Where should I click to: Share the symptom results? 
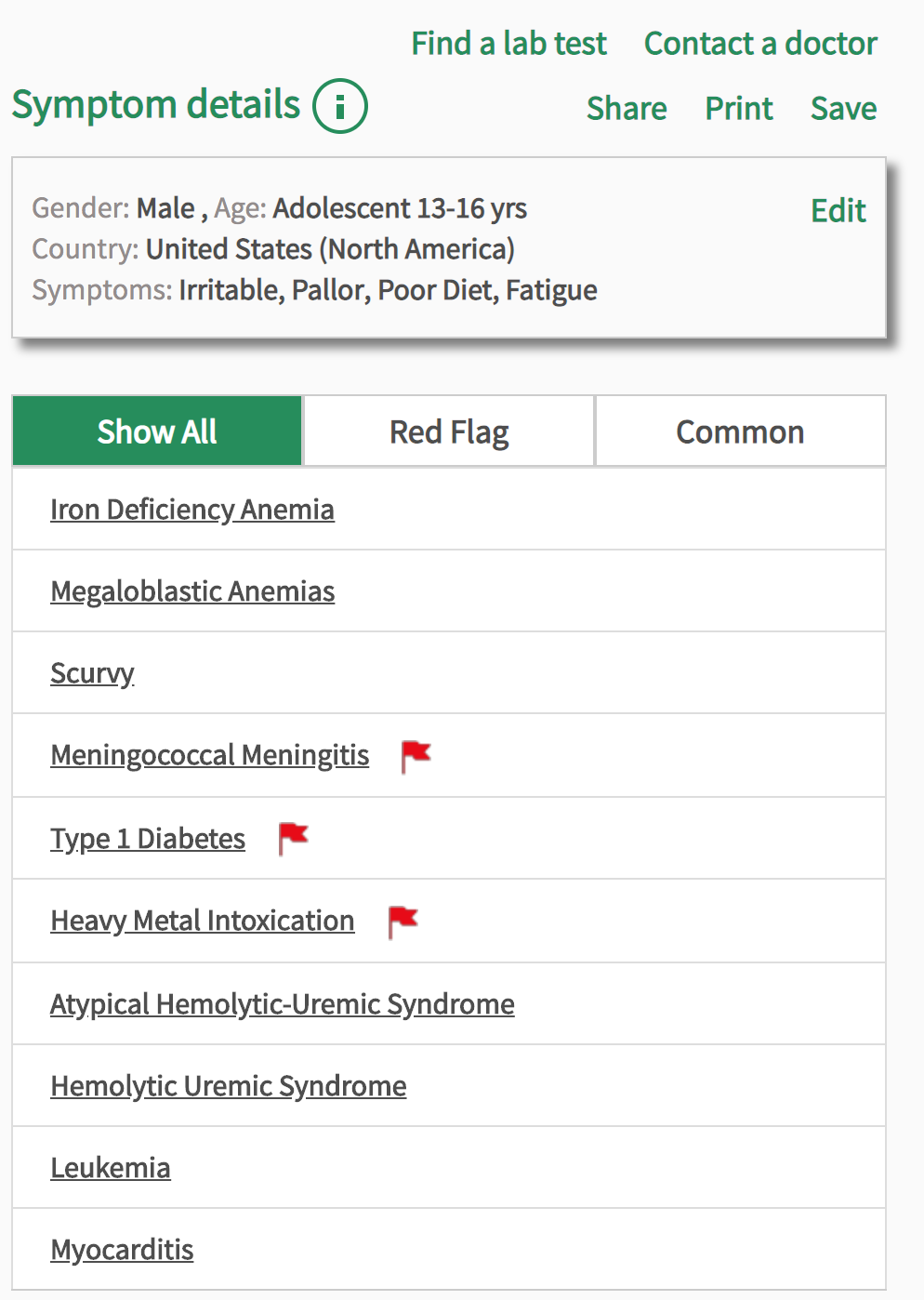627,108
